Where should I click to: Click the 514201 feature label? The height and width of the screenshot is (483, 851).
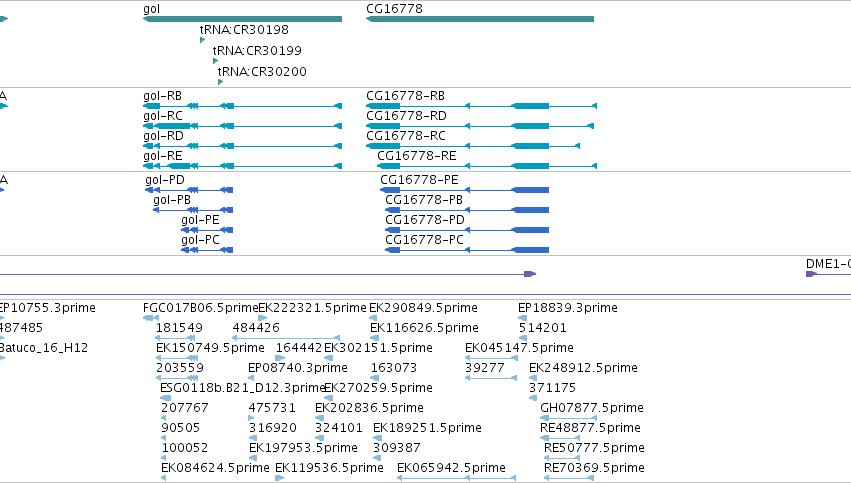tap(543, 328)
